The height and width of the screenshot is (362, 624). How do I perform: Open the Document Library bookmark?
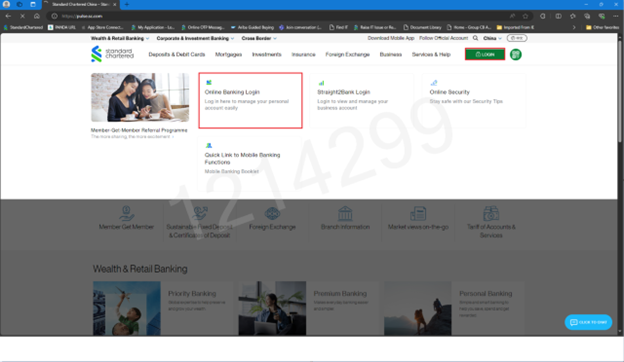coord(422,27)
